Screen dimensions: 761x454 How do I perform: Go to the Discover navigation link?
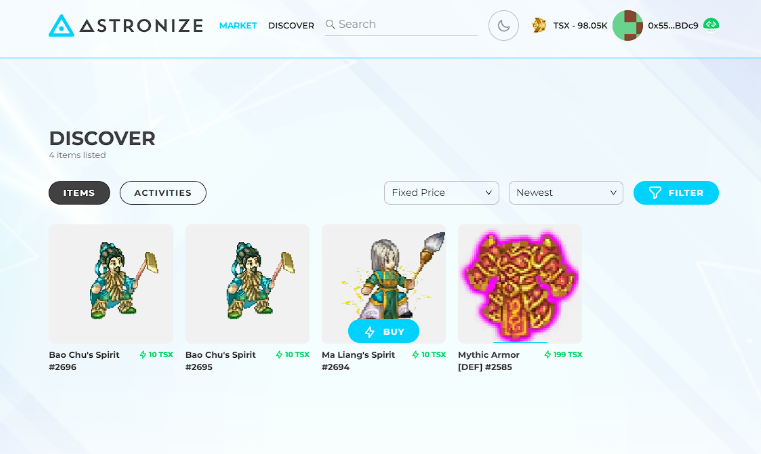point(291,25)
